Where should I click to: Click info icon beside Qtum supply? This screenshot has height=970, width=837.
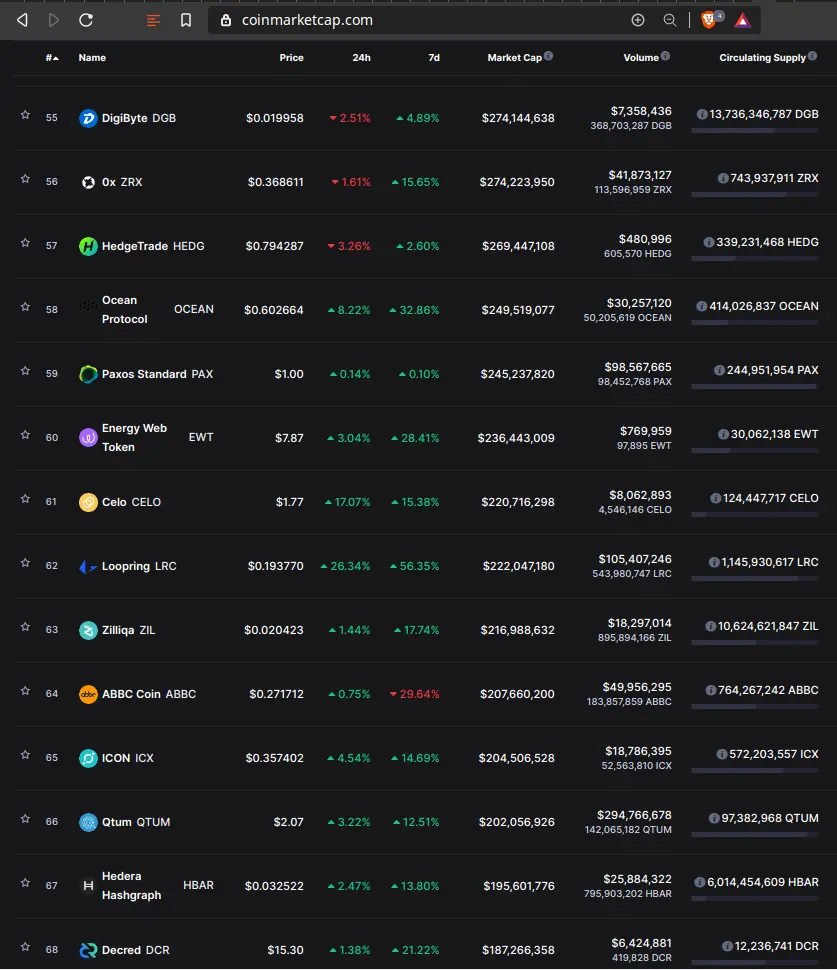tap(714, 818)
